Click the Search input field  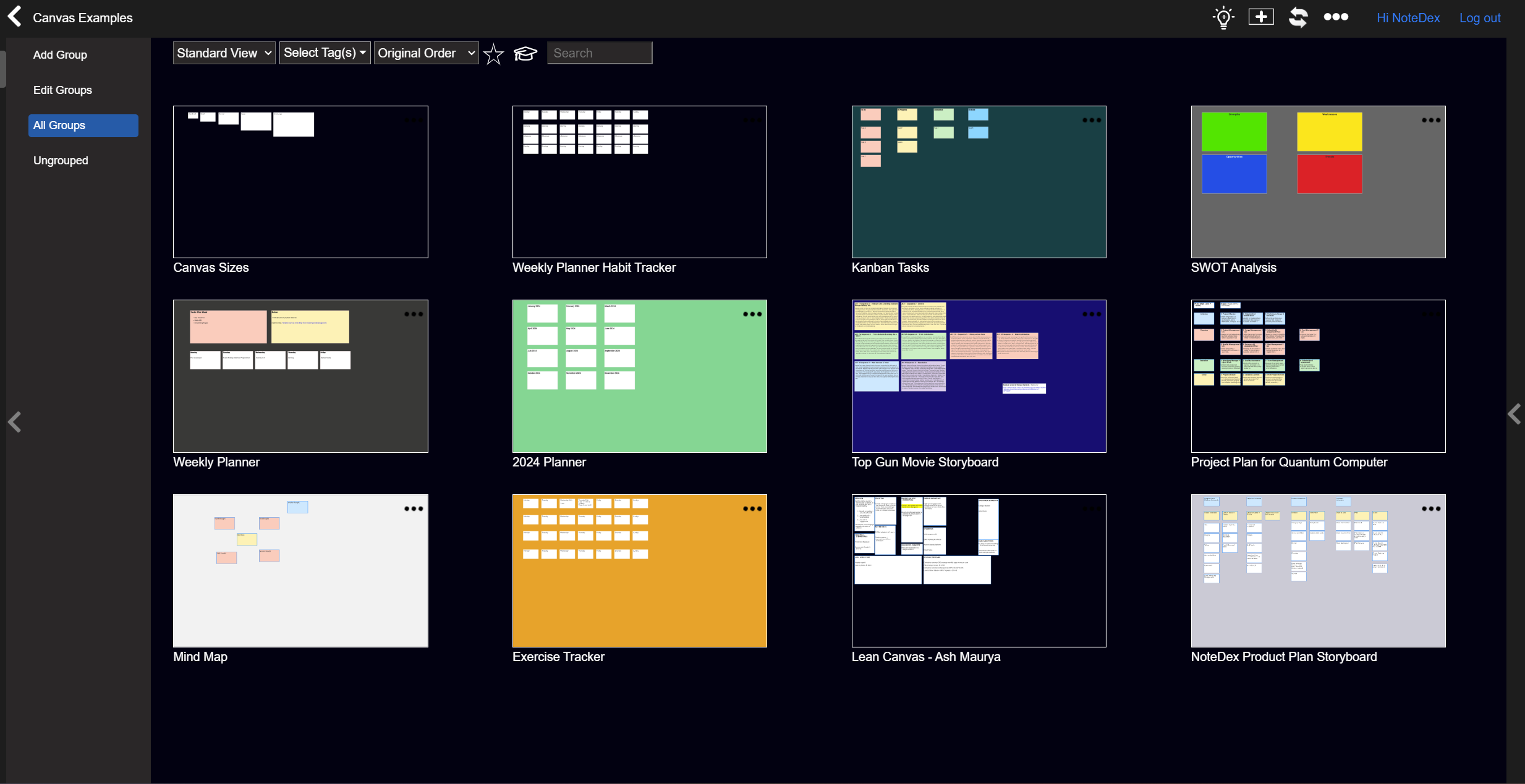599,53
